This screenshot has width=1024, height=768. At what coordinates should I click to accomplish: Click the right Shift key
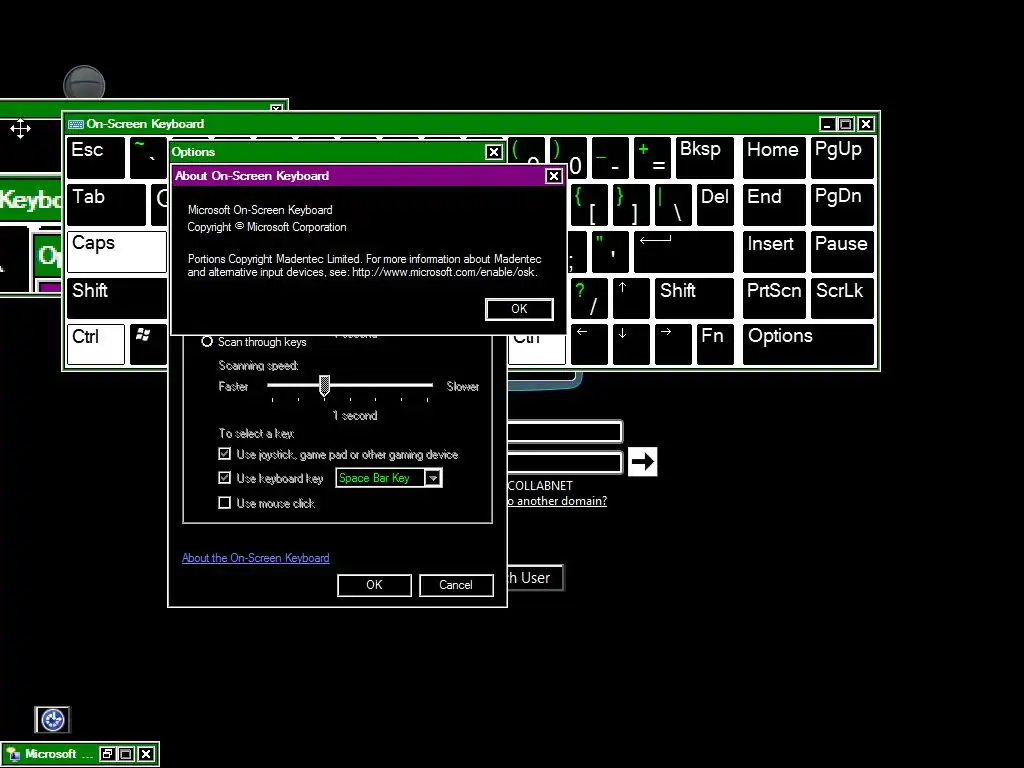[x=694, y=298]
